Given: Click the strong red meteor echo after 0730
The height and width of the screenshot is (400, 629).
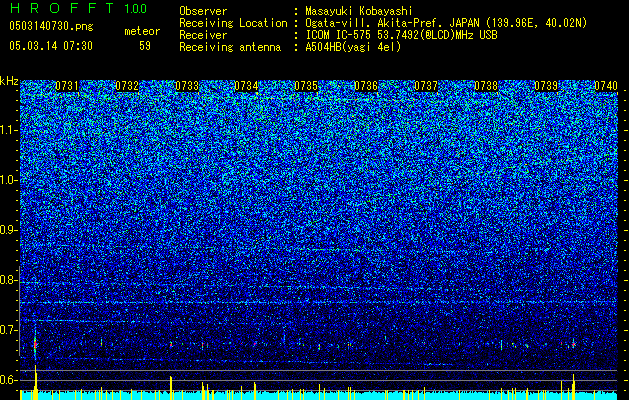Looking at the screenshot, I should pos(35,344).
